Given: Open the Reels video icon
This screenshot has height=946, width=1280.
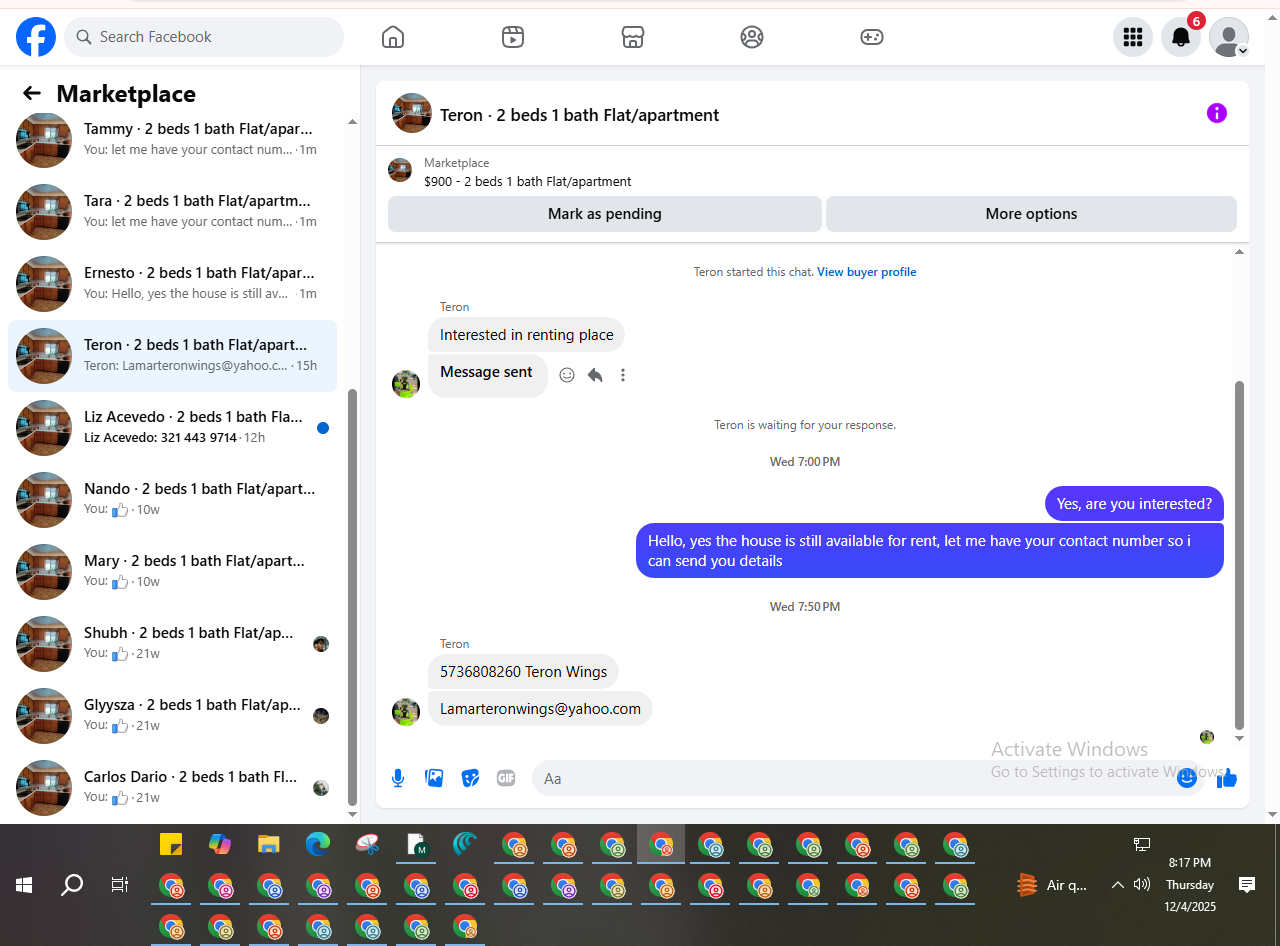Looking at the screenshot, I should pos(513,37).
